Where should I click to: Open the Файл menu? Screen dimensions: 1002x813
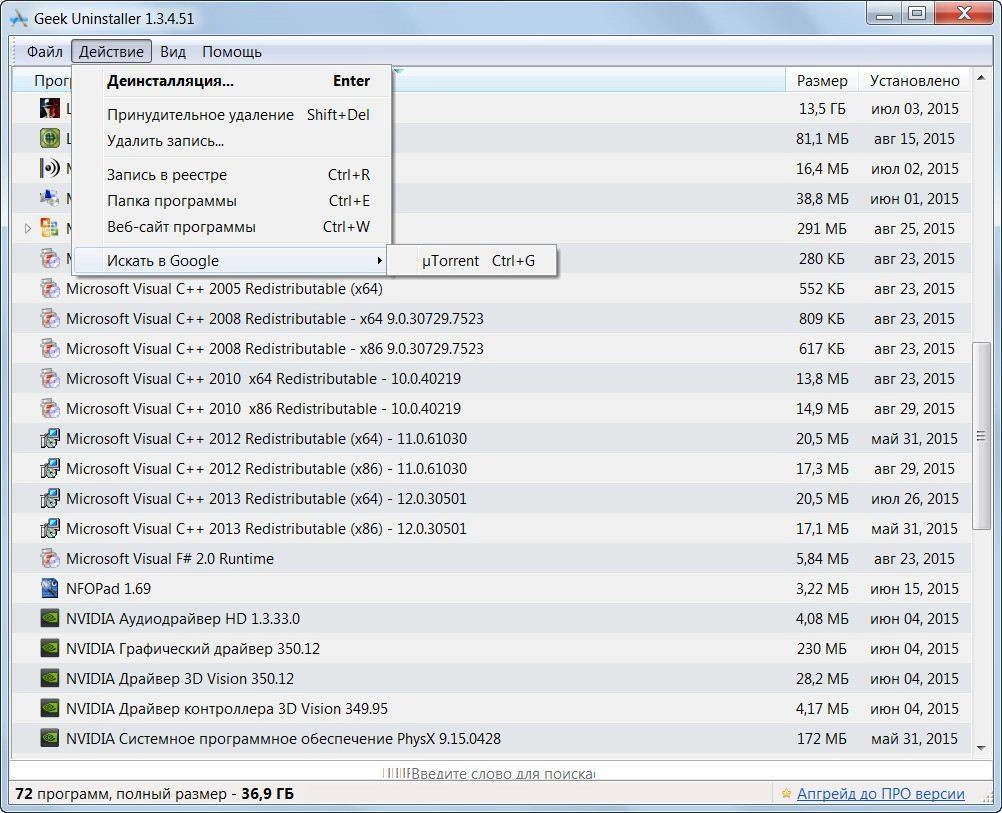[44, 52]
